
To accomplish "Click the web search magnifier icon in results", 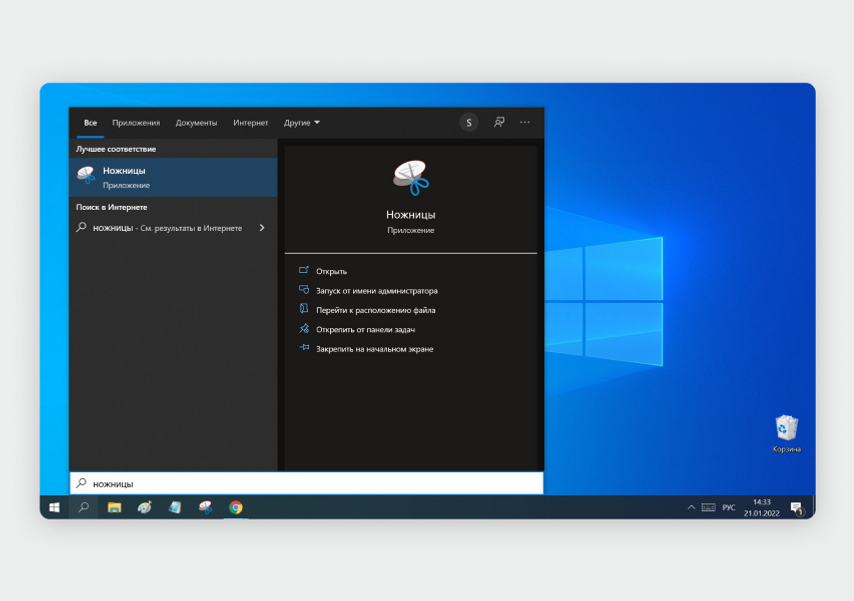I will click(81, 227).
